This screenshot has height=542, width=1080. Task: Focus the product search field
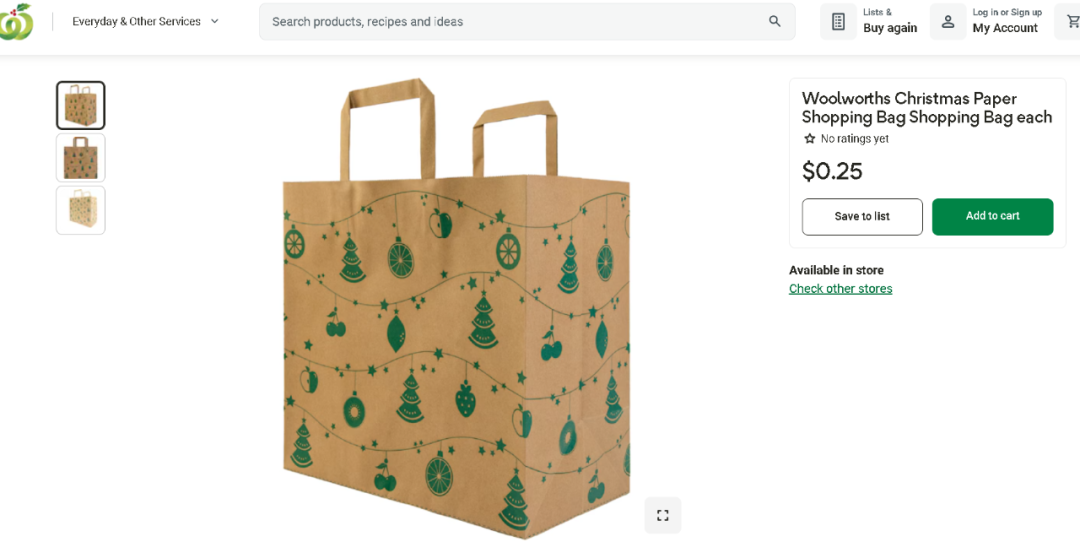pyautogui.click(x=515, y=21)
